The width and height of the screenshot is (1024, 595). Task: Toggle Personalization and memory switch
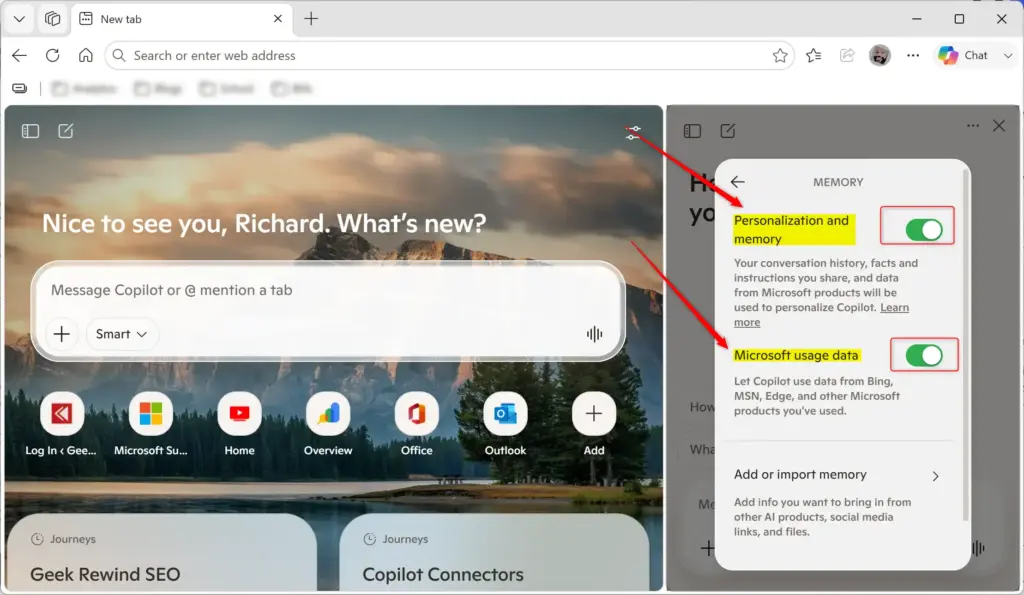coord(923,230)
